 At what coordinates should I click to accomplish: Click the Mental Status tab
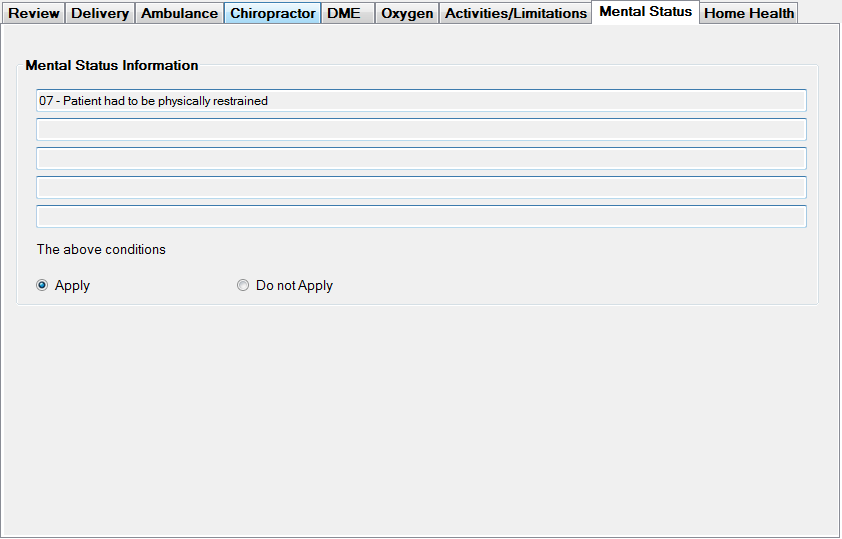[x=645, y=12]
